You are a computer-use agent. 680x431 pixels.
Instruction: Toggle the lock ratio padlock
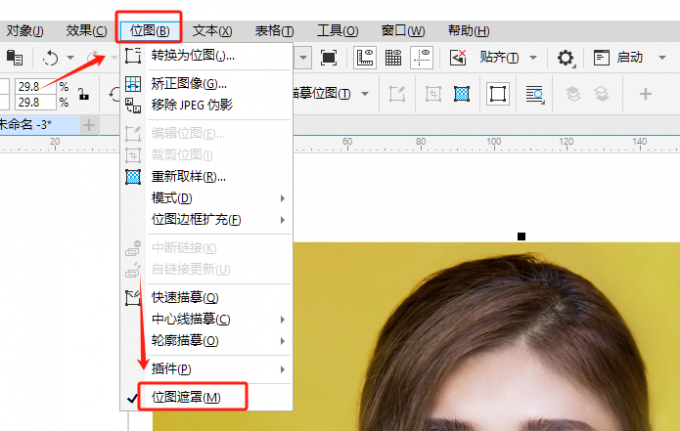(83, 94)
